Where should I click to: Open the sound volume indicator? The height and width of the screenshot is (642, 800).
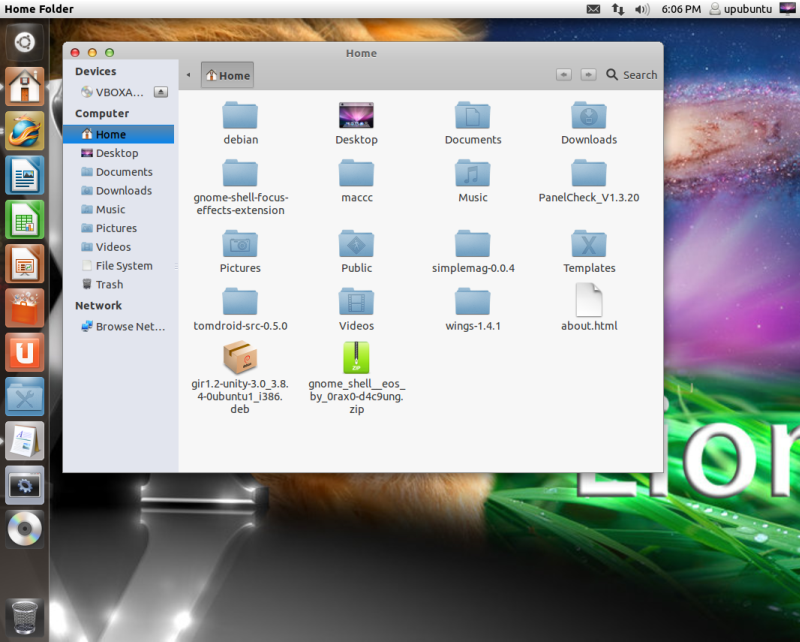click(x=642, y=9)
